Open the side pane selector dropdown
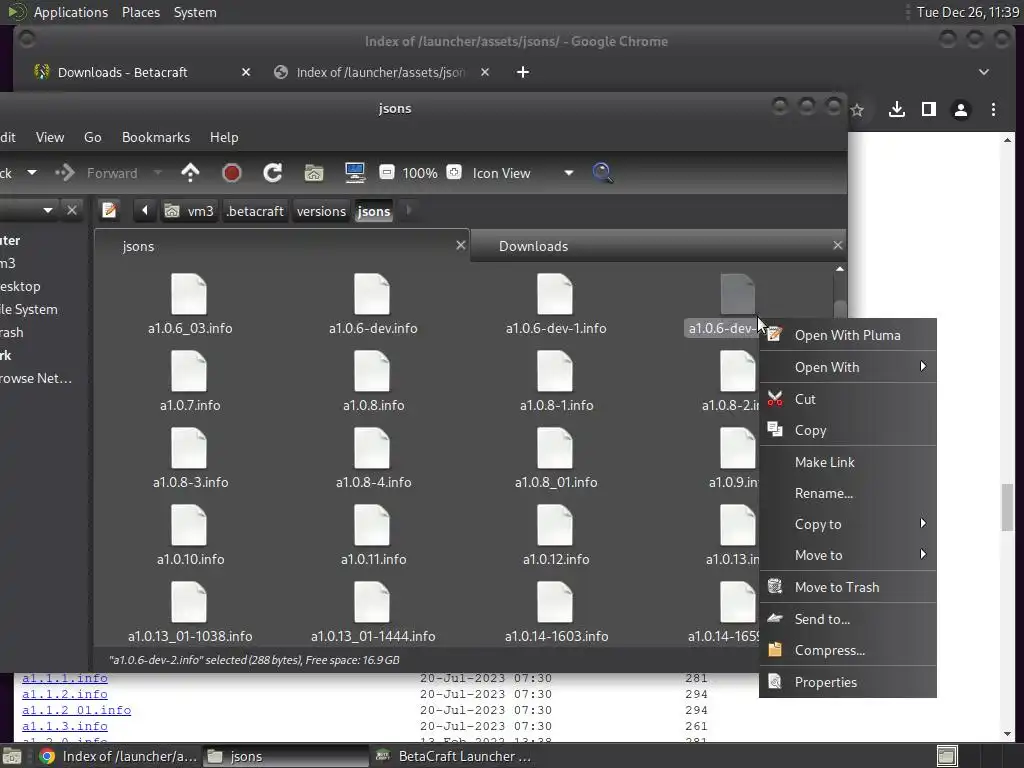The width and height of the screenshot is (1024, 768). pyautogui.click(x=47, y=210)
